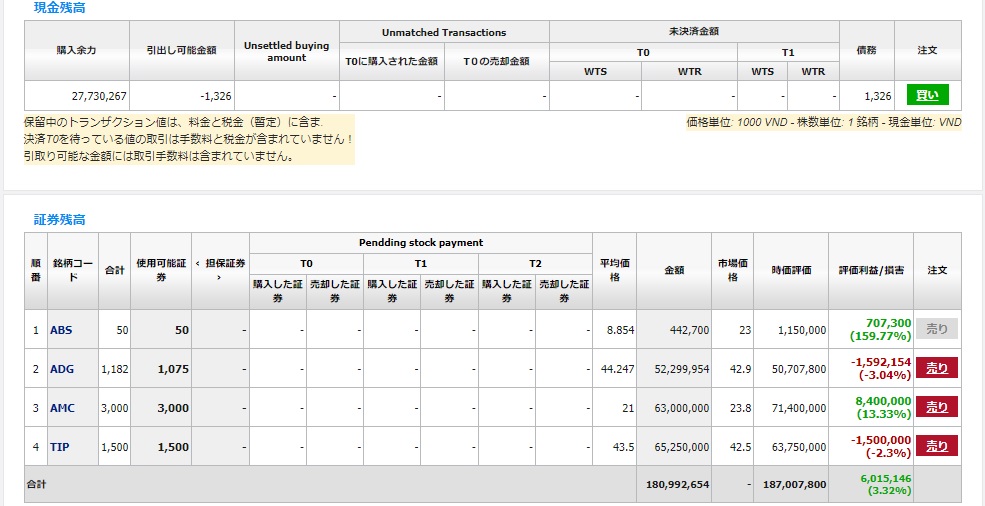Open the ABS stock code link

click(61, 330)
